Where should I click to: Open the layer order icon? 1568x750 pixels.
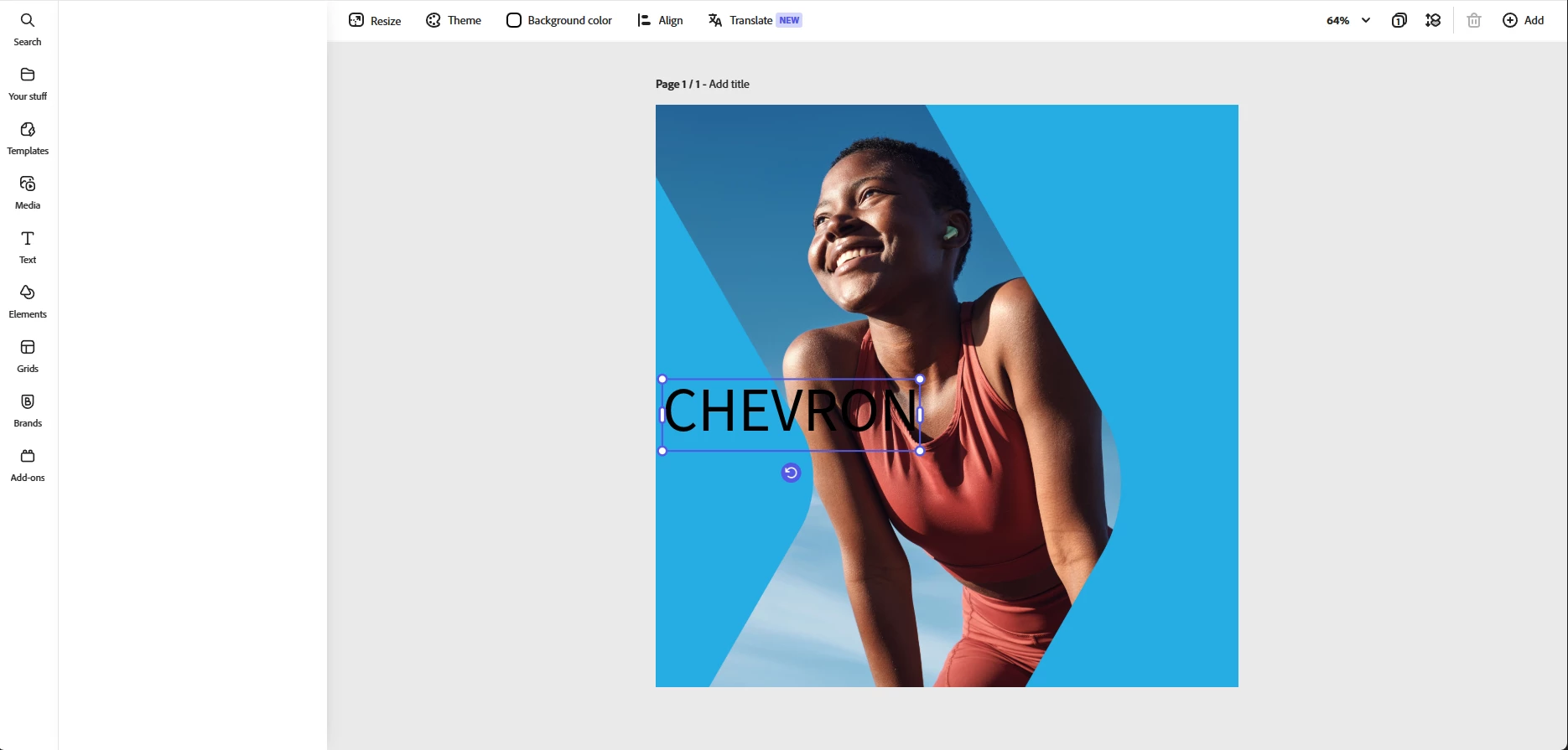(x=1433, y=20)
